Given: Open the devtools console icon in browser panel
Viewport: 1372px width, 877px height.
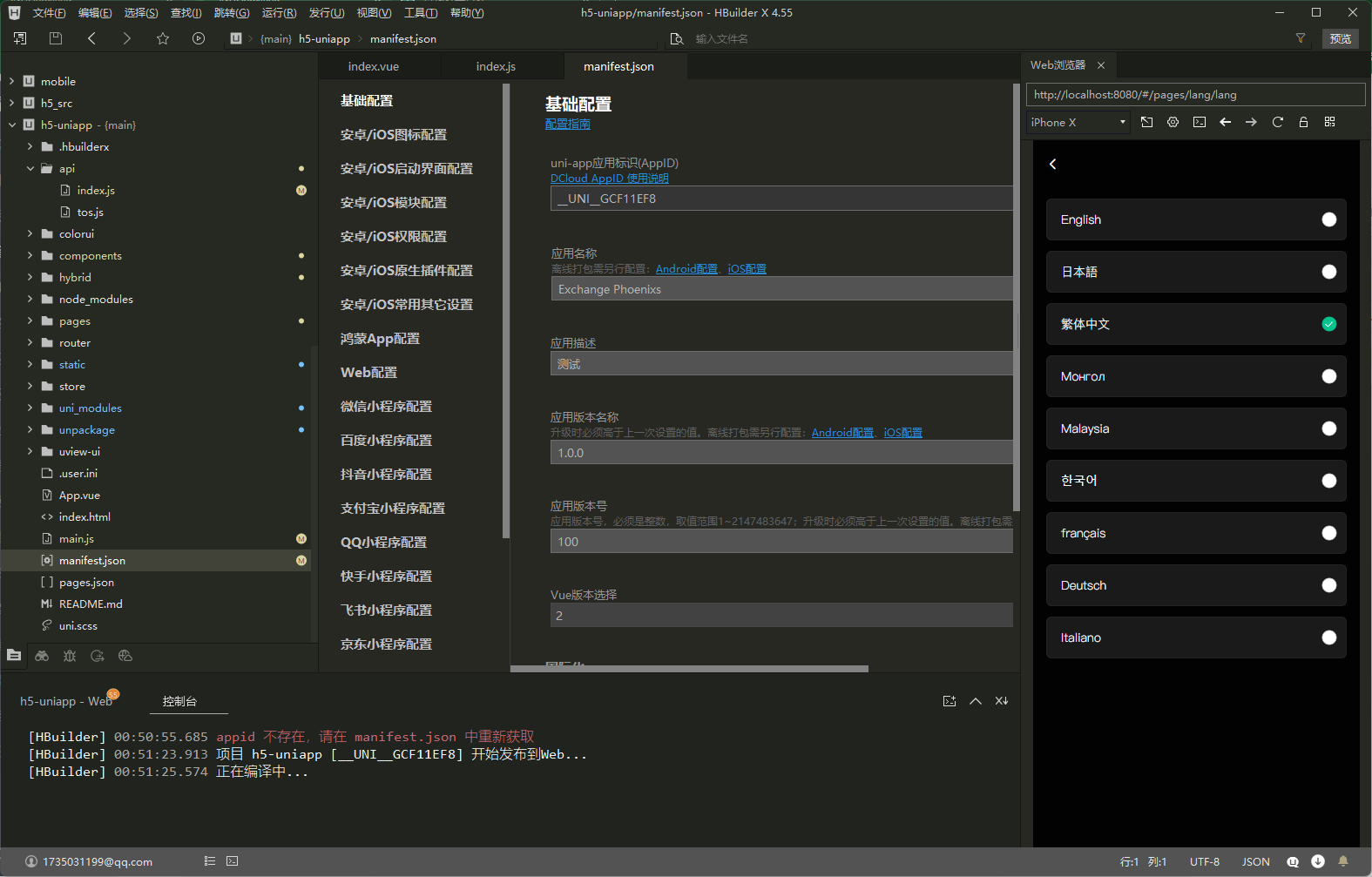Looking at the screenshot, I should click(1200, 122).
